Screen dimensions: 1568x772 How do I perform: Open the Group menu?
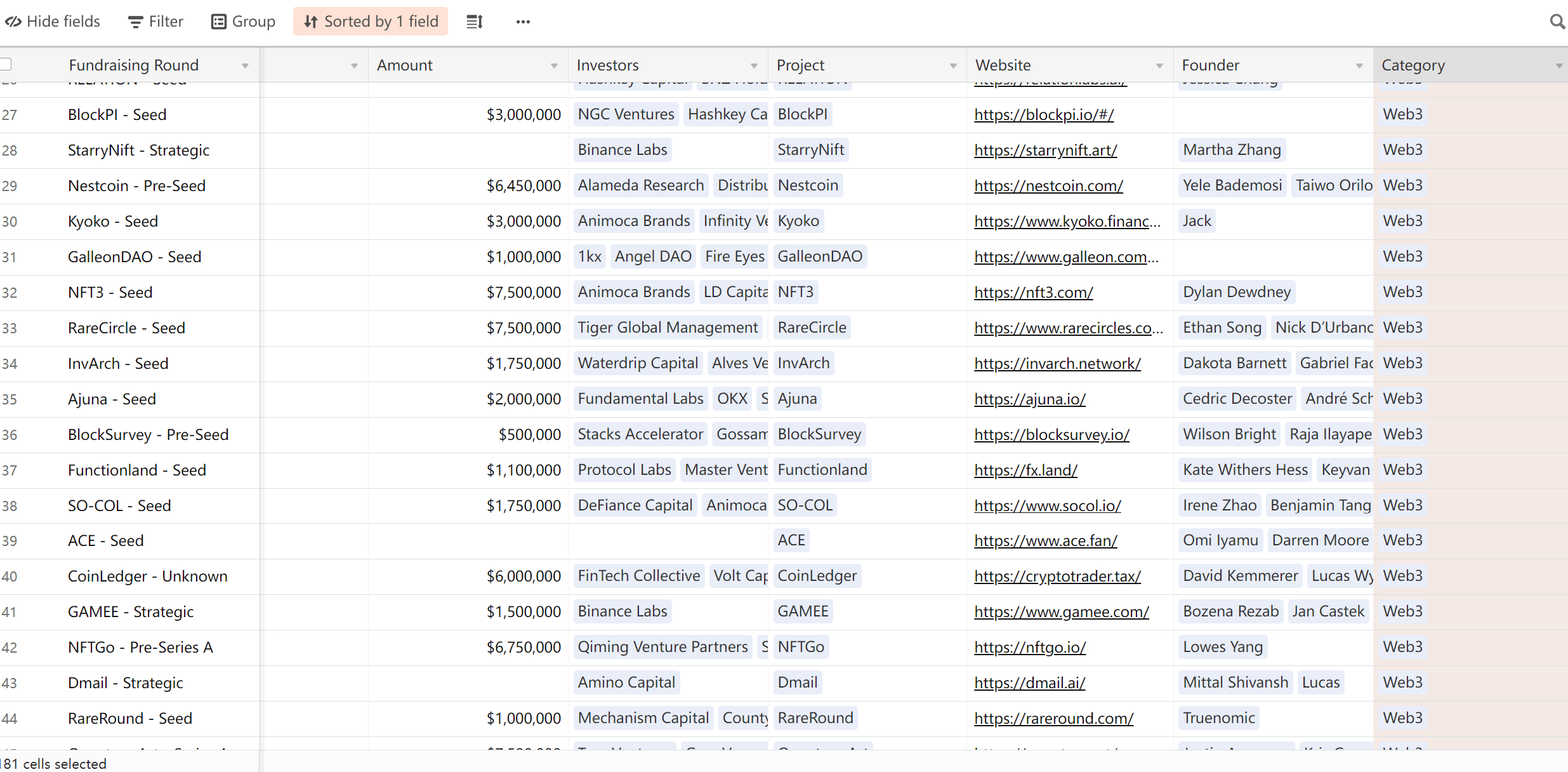pos(243,22)
